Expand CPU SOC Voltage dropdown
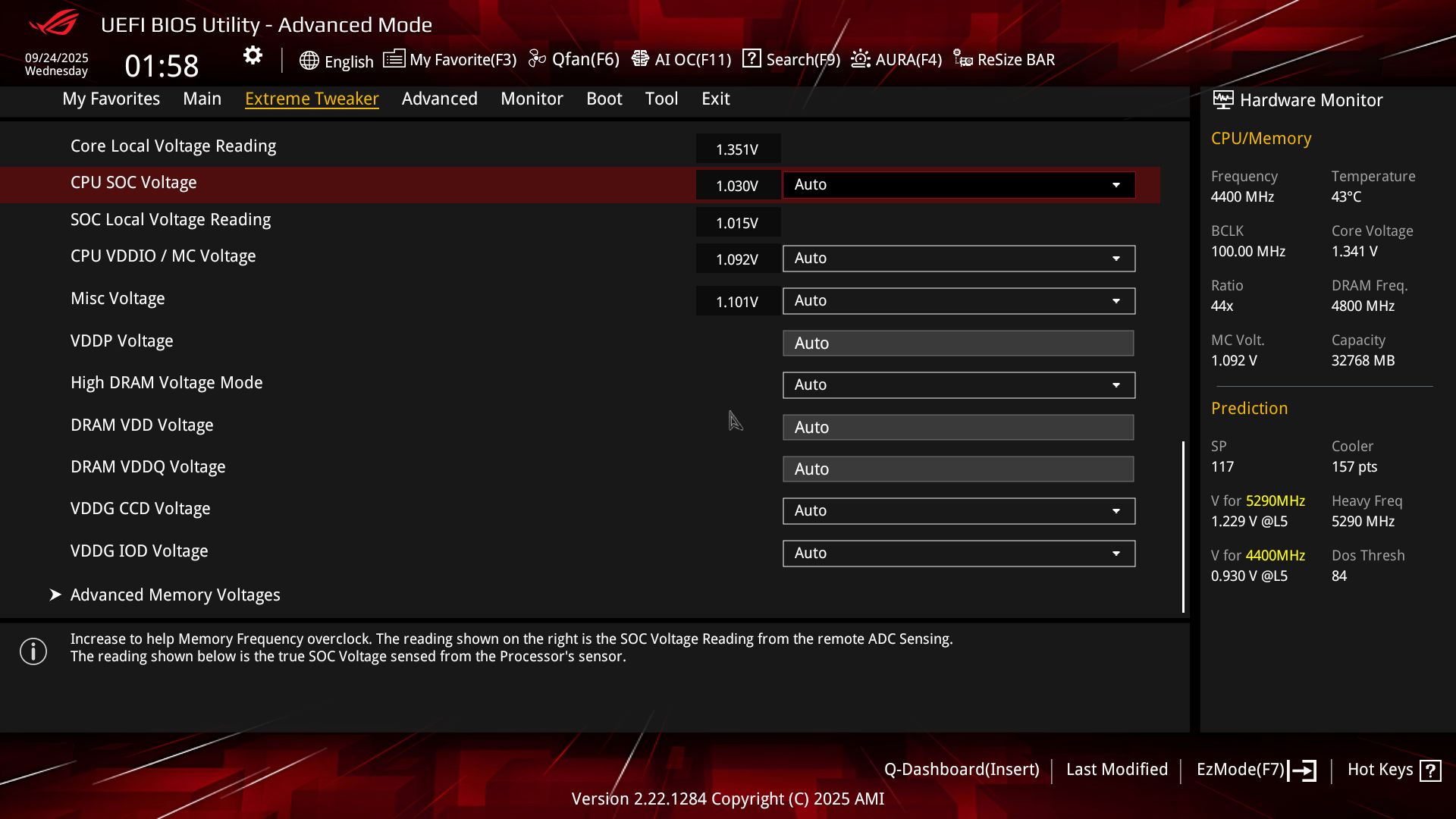This screenshot has height=819, width=1456. (x=959, y=185)
